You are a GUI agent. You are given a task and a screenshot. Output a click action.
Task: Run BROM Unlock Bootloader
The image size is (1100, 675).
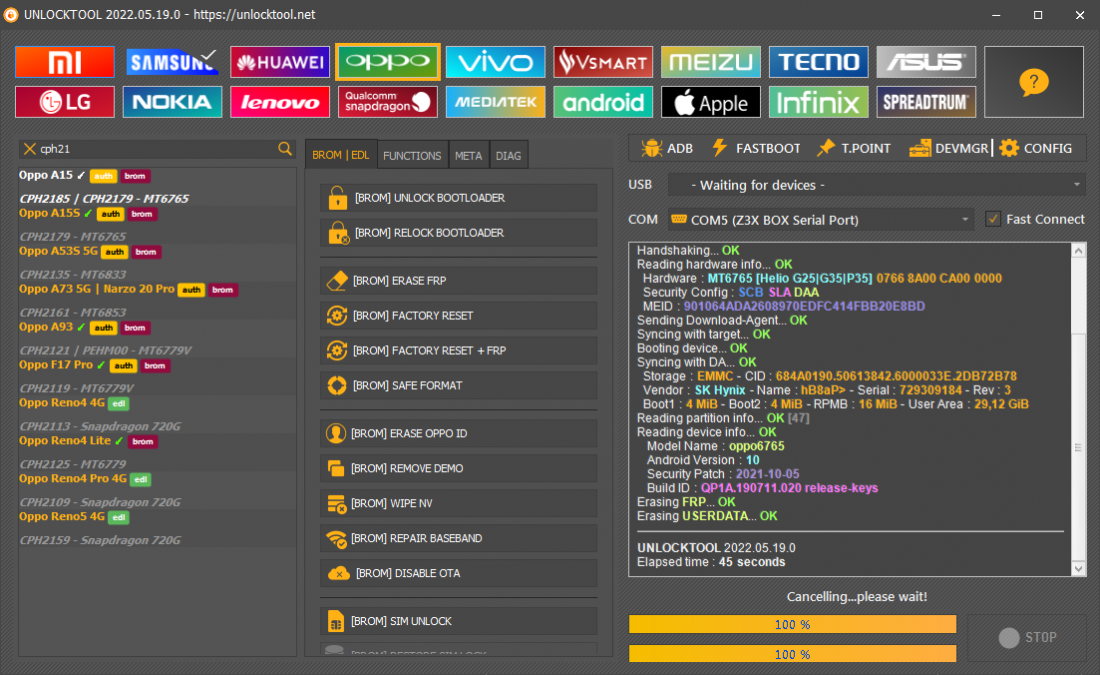pyautogui.click(x=459, y=198)
